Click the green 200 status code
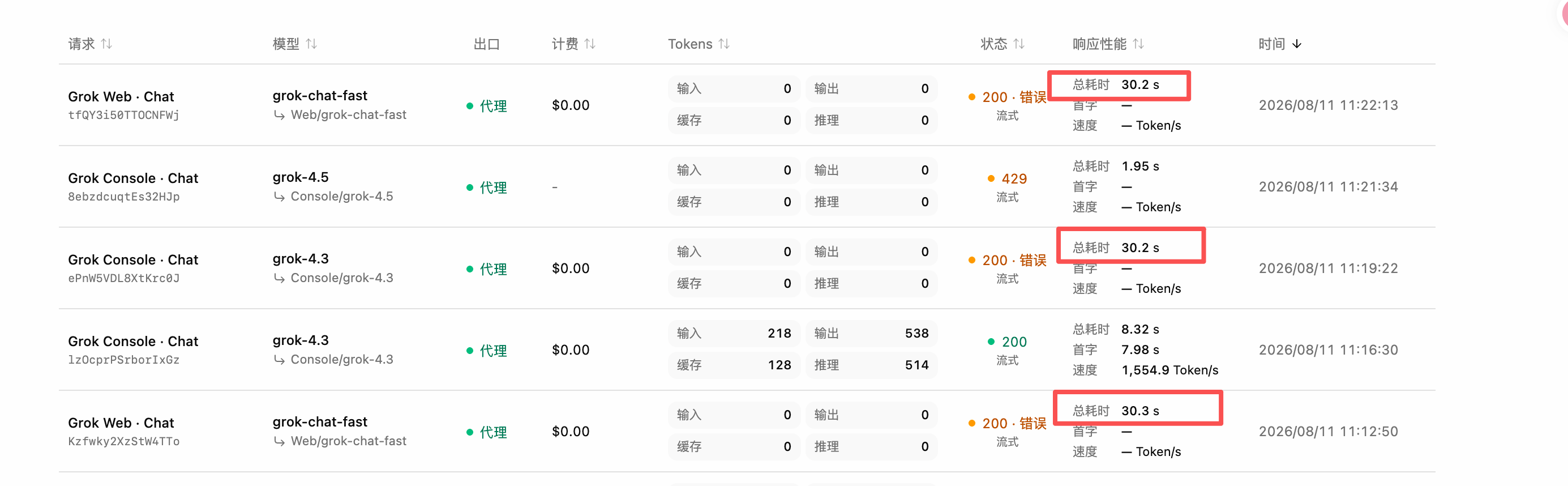Image resolution: width=1568 pixels, height=486 pixels. coord(1014,342)
